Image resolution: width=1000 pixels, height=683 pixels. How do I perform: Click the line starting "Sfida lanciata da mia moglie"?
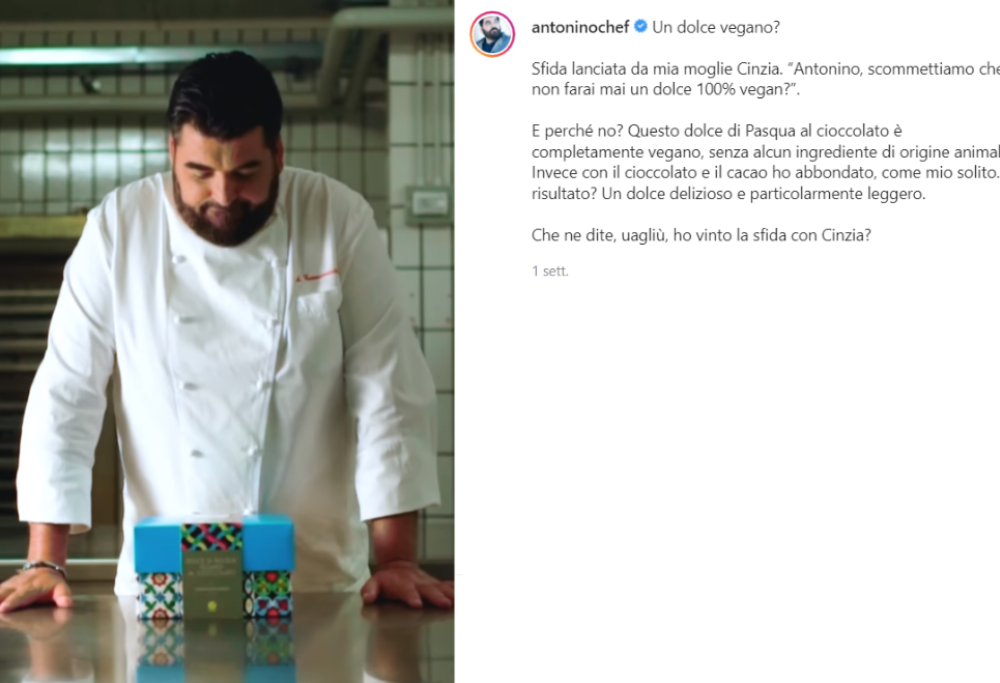tap(765, 69)
